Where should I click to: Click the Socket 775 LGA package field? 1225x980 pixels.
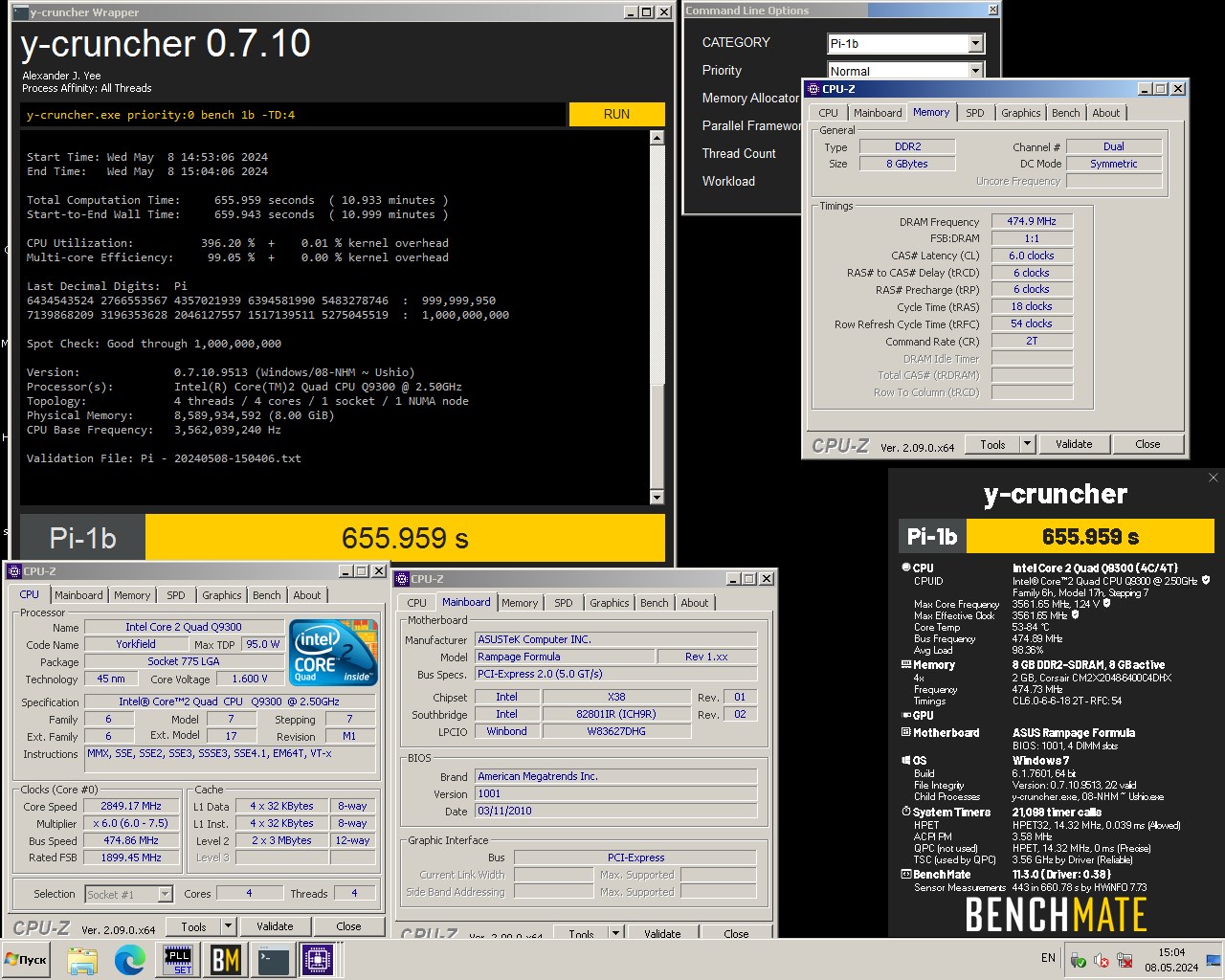184,661
